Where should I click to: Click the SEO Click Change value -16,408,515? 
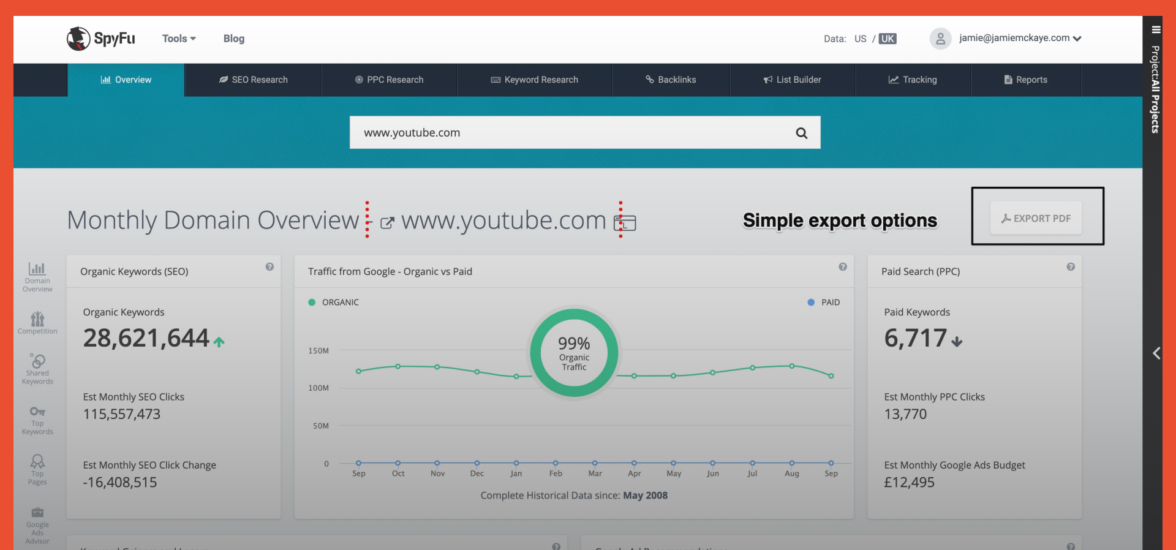(x=120, y=482)
